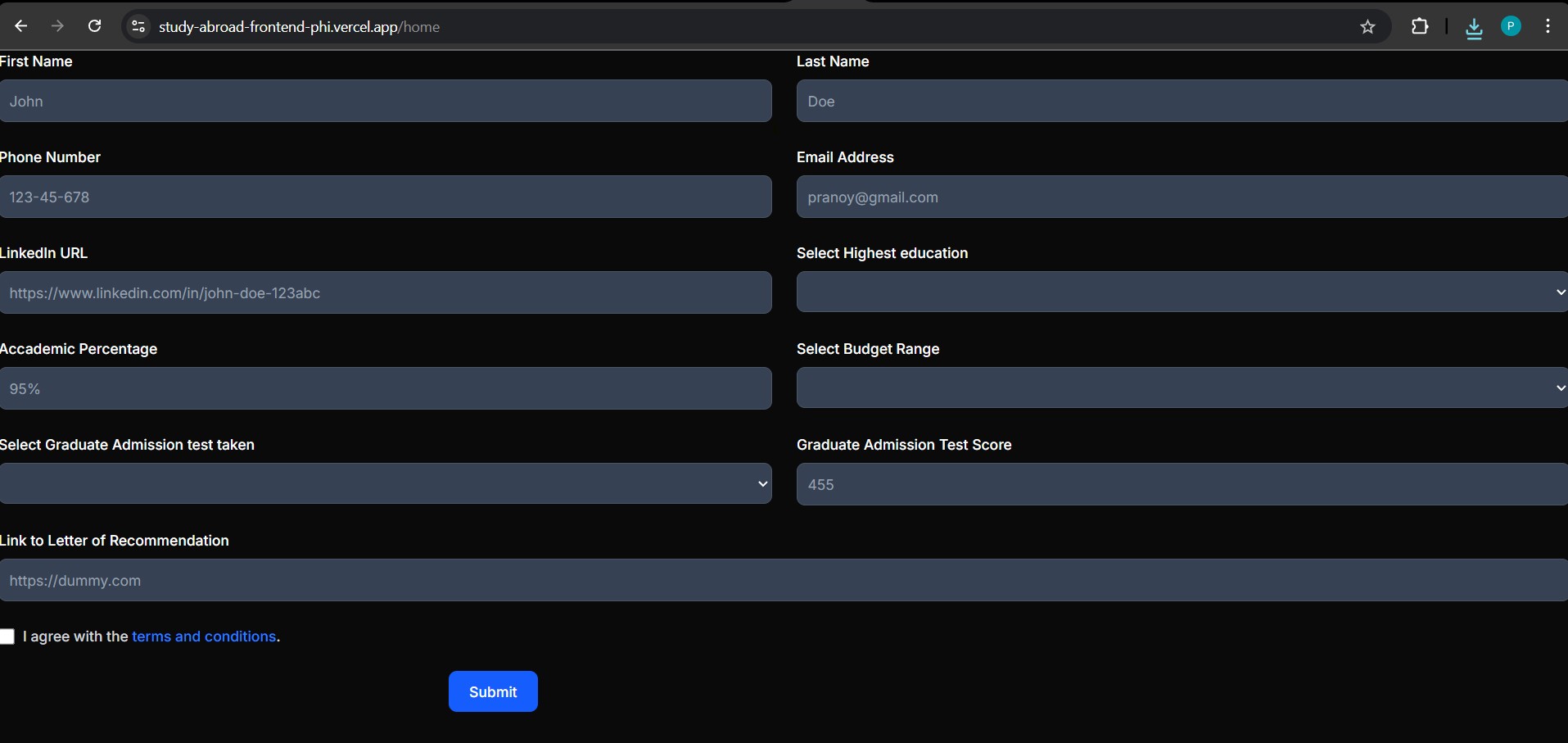The width and height of the screenshot is (1568, 743).
Task: Click the LinkedIn URL input field
Action: click(x=385, y=292)
